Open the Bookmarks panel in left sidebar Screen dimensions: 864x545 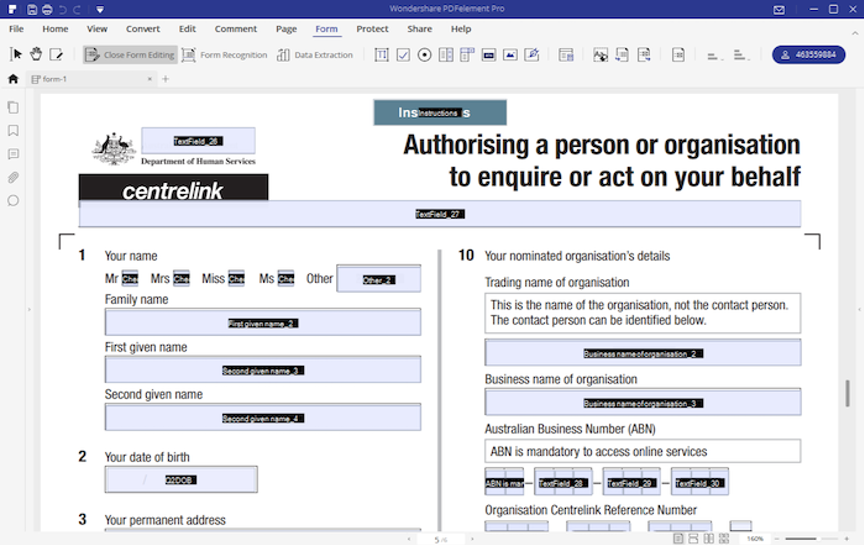coord(13,130)
